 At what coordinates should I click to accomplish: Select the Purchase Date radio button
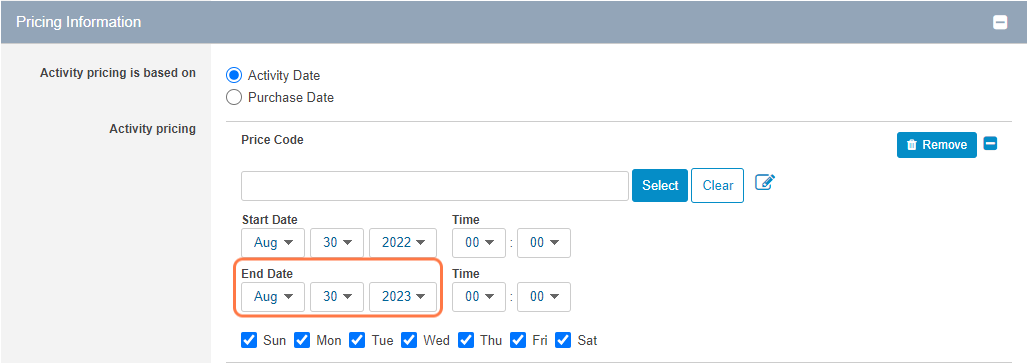(234, 98)
